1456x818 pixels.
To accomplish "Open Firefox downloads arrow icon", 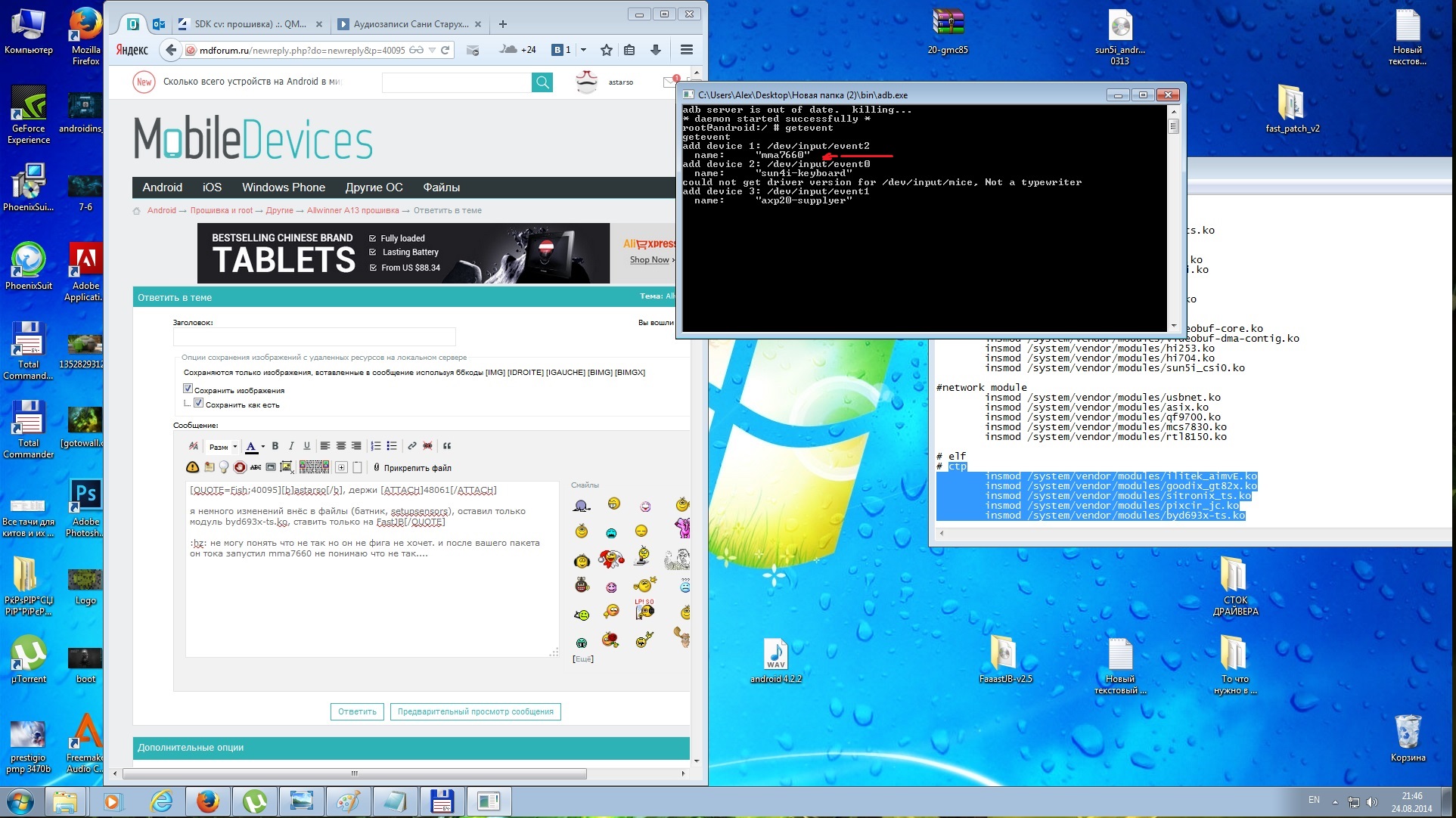I will point(655,50).
